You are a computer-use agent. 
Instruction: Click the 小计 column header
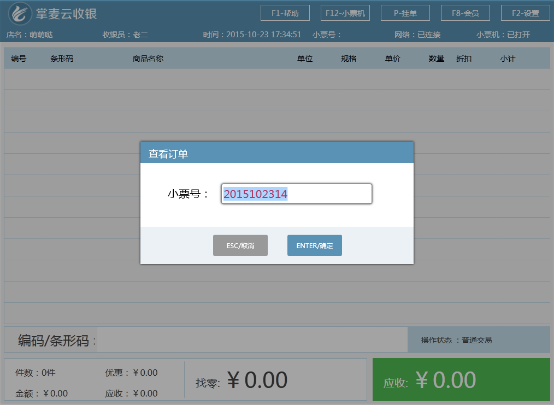click(507, 59)
